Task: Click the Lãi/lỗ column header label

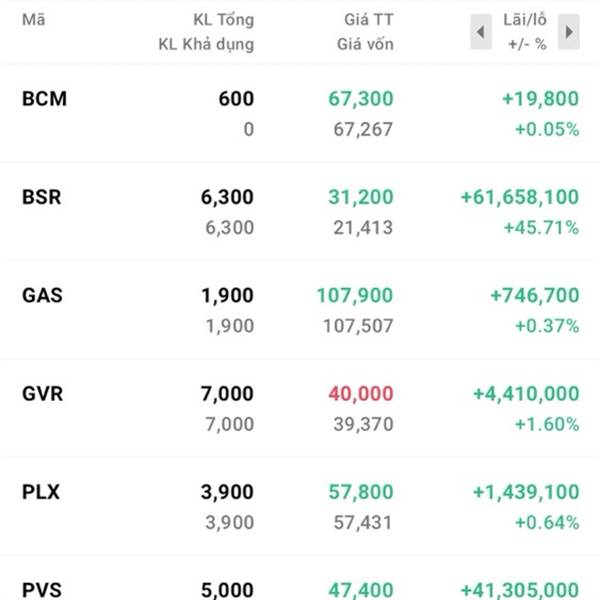Action: 525,20
